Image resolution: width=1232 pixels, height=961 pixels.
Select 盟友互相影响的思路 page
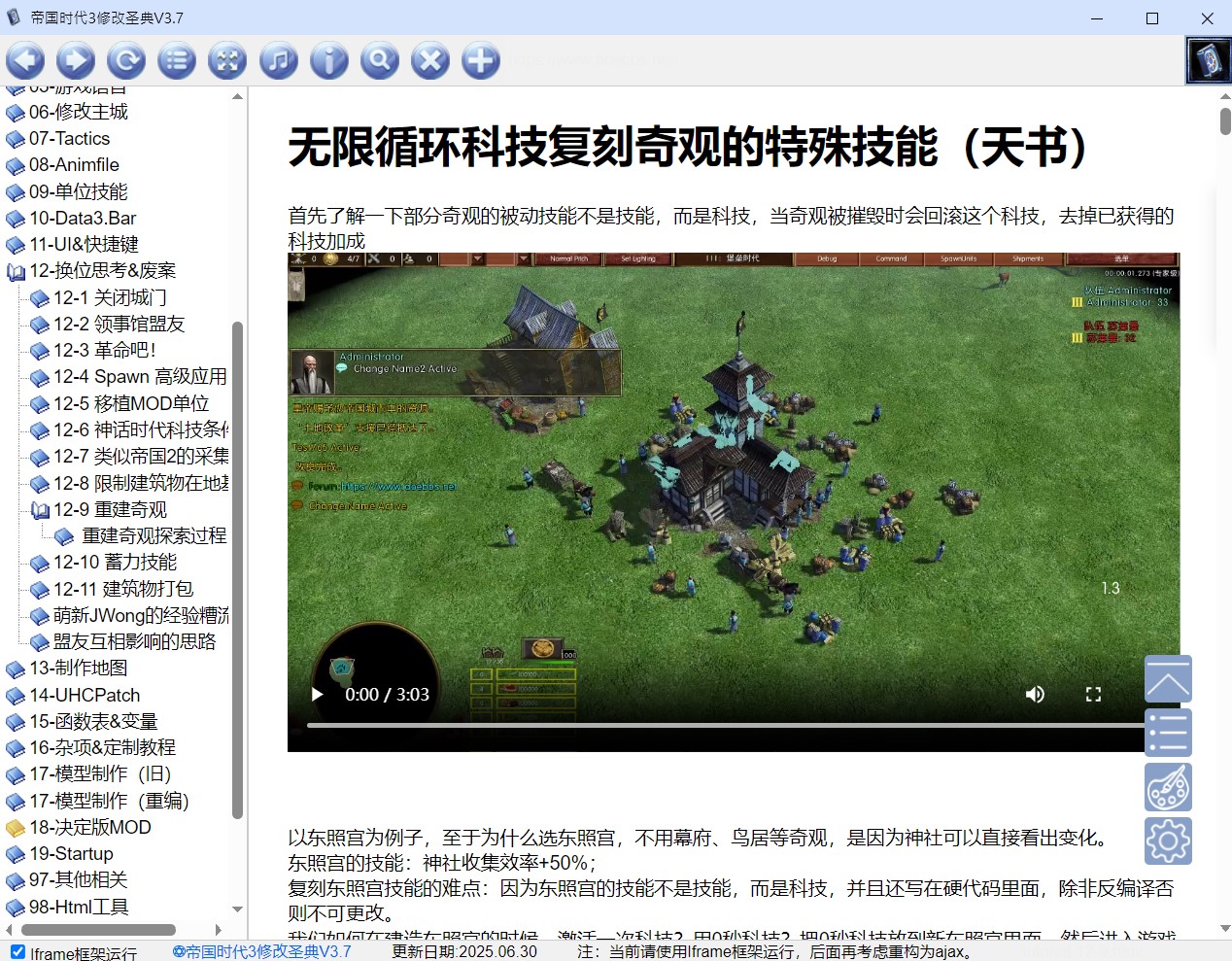click(x=134, y=642)
